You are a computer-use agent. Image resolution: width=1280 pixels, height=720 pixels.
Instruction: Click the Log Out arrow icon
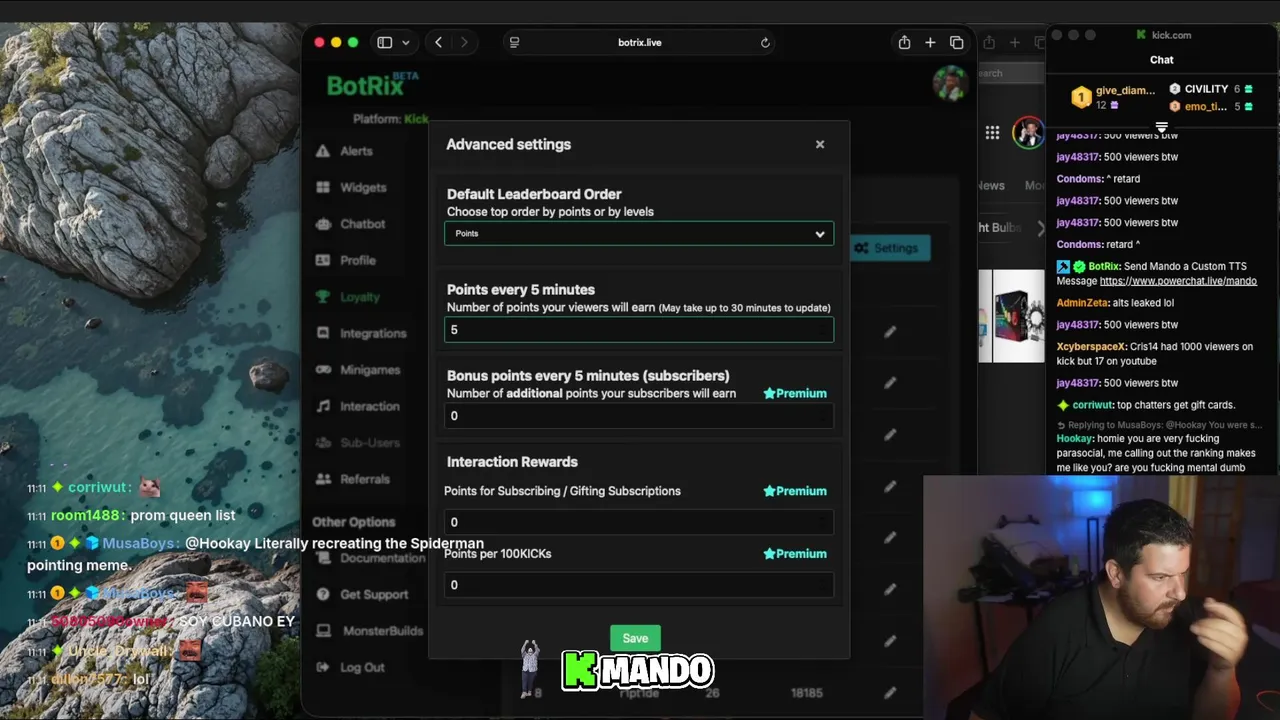(323, 667)
